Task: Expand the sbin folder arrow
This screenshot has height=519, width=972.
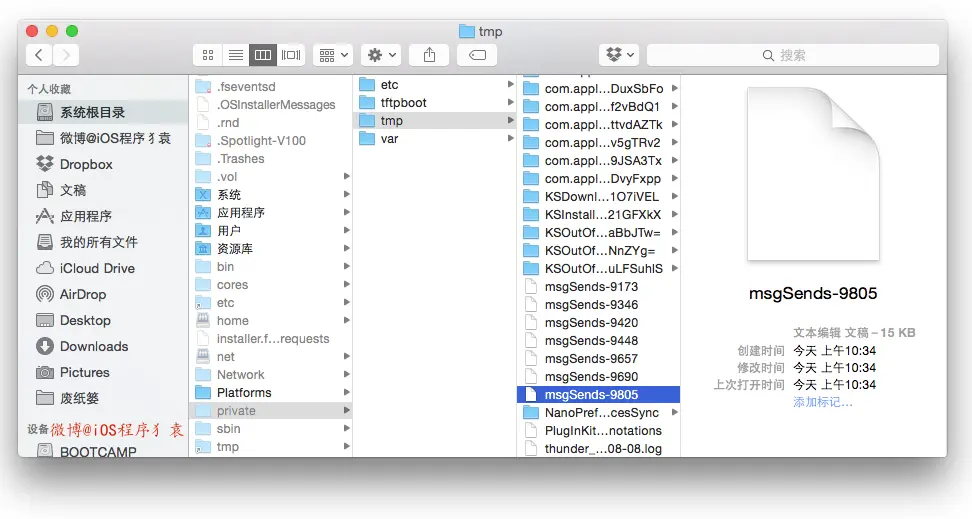Action: click(347, 428)
